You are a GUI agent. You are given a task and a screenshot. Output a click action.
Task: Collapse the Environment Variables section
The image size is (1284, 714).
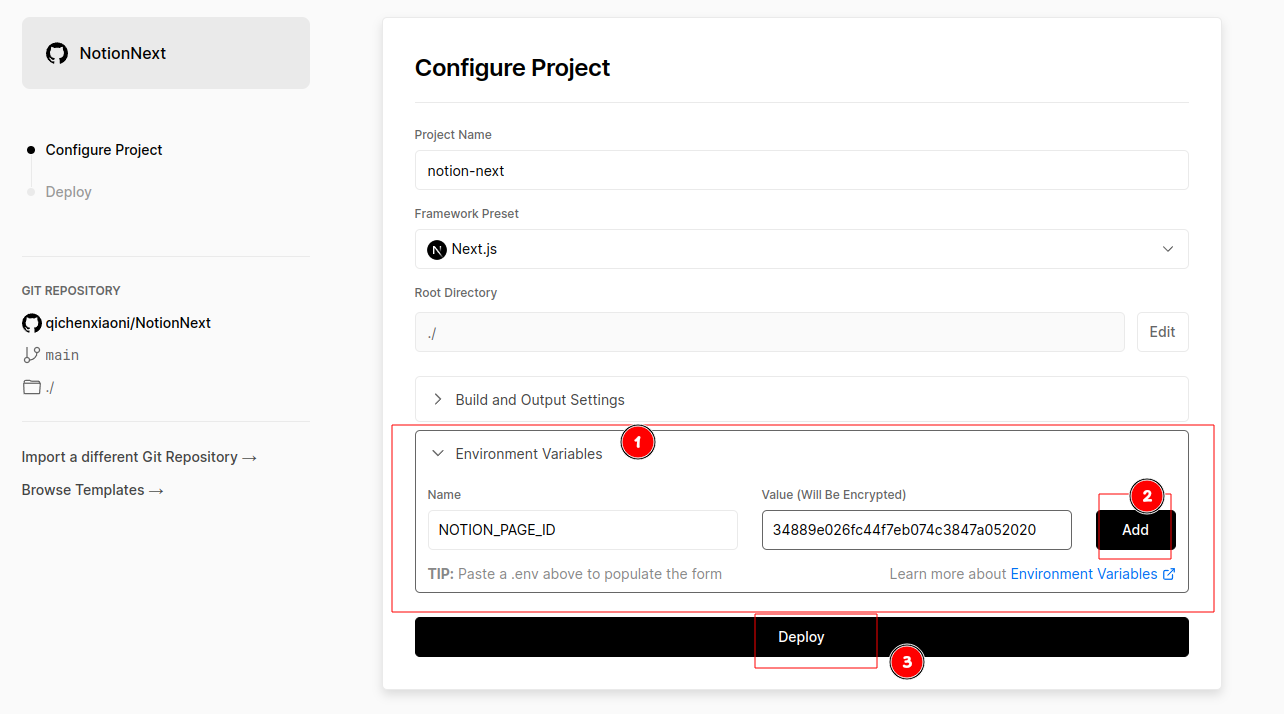pos(801,453)
